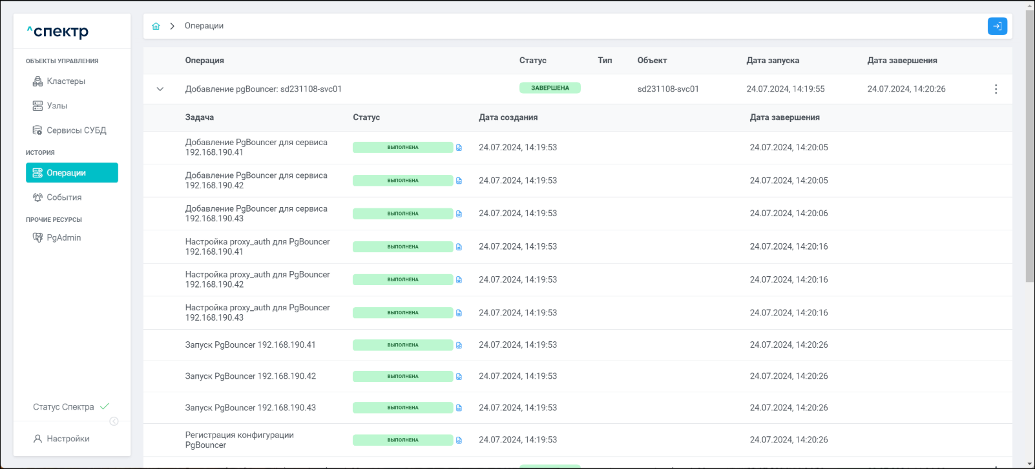The height and width of the screenshot is (470, 1036).
Task: Click the home icon in the breadcrumb
Action: (156, 26)
